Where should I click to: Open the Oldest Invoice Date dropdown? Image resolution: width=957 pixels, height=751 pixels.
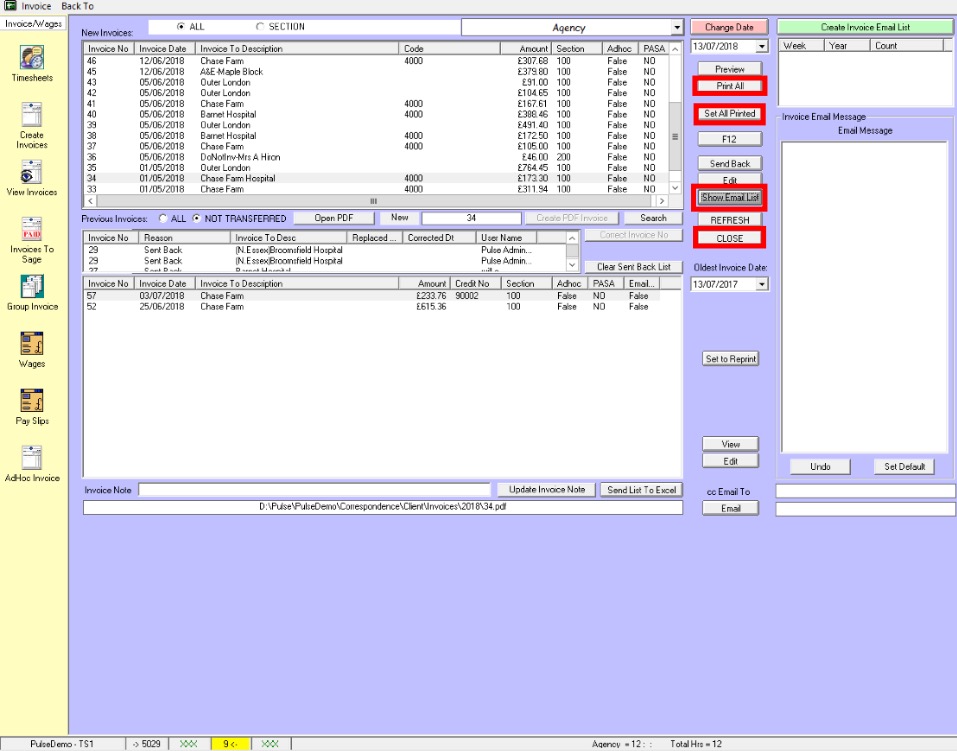click(762, 285)
